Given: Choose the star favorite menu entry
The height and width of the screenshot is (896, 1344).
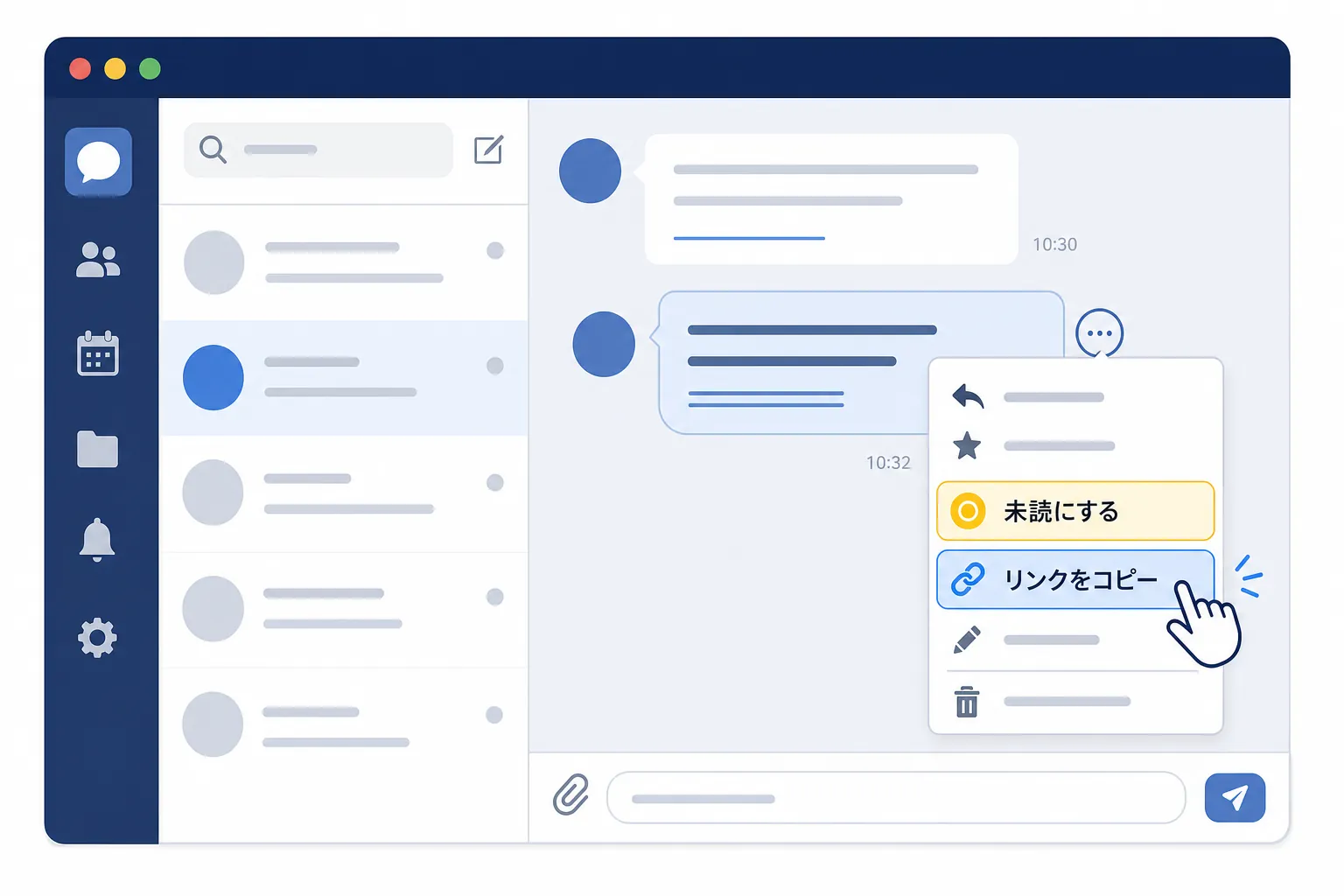Looking at the screenshot, I should (1075, 446).
